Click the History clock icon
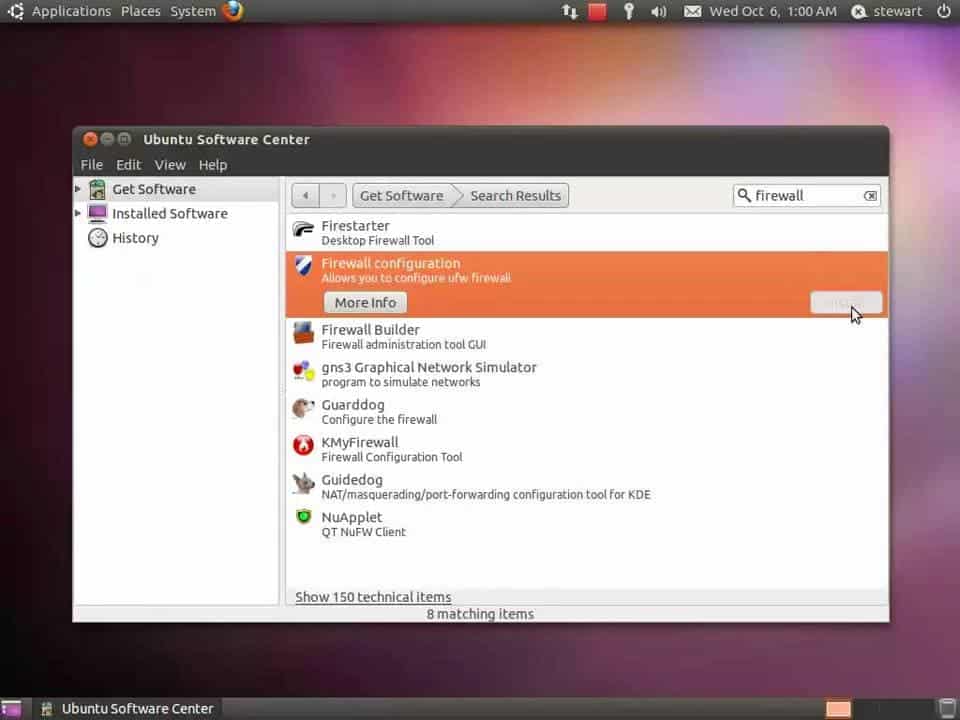Viewport: 960px width, 720px height. (97, 238)
